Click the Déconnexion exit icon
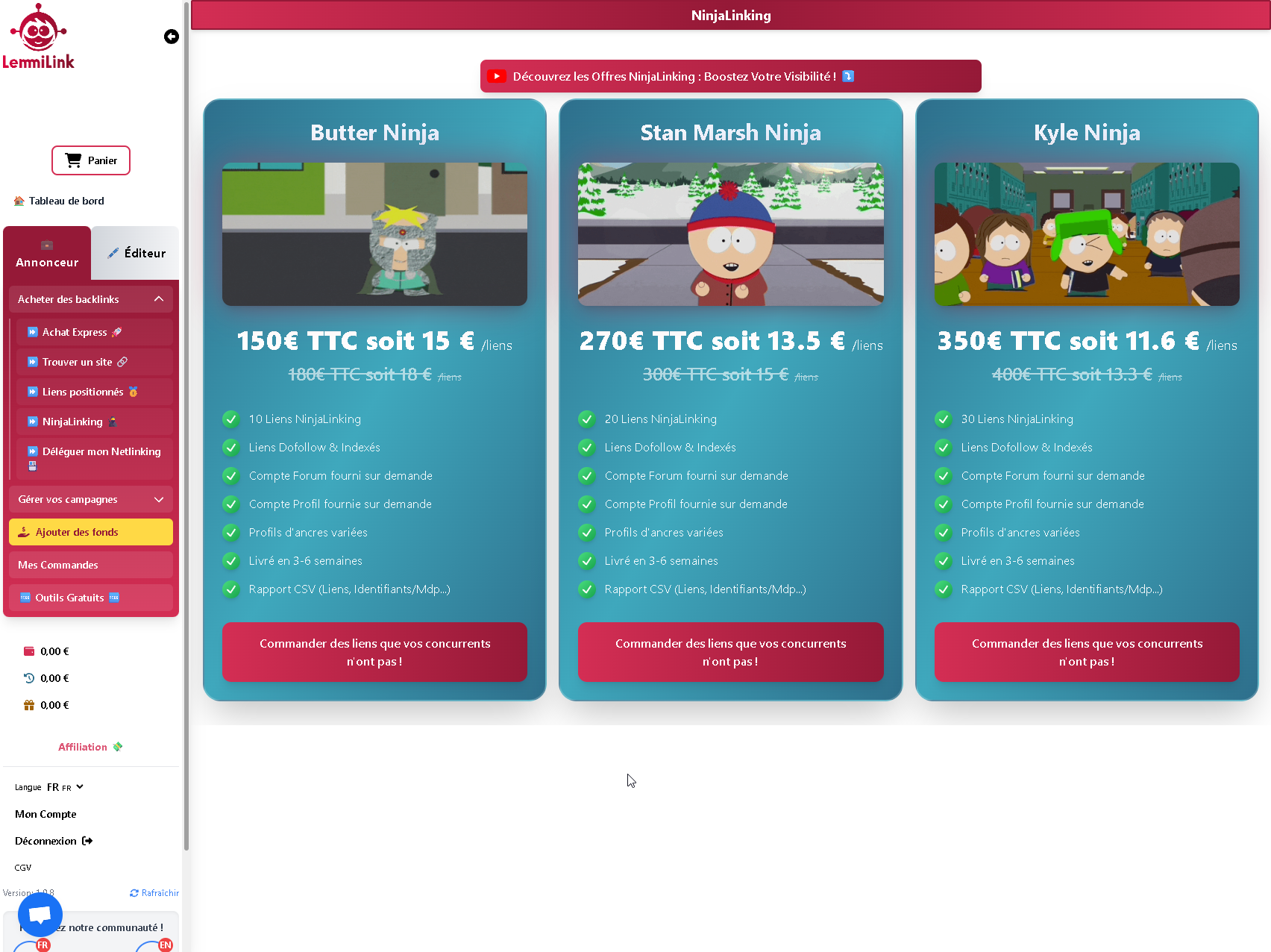The image size is (1271, 952). pyautogui.click(x=87, y=841)
